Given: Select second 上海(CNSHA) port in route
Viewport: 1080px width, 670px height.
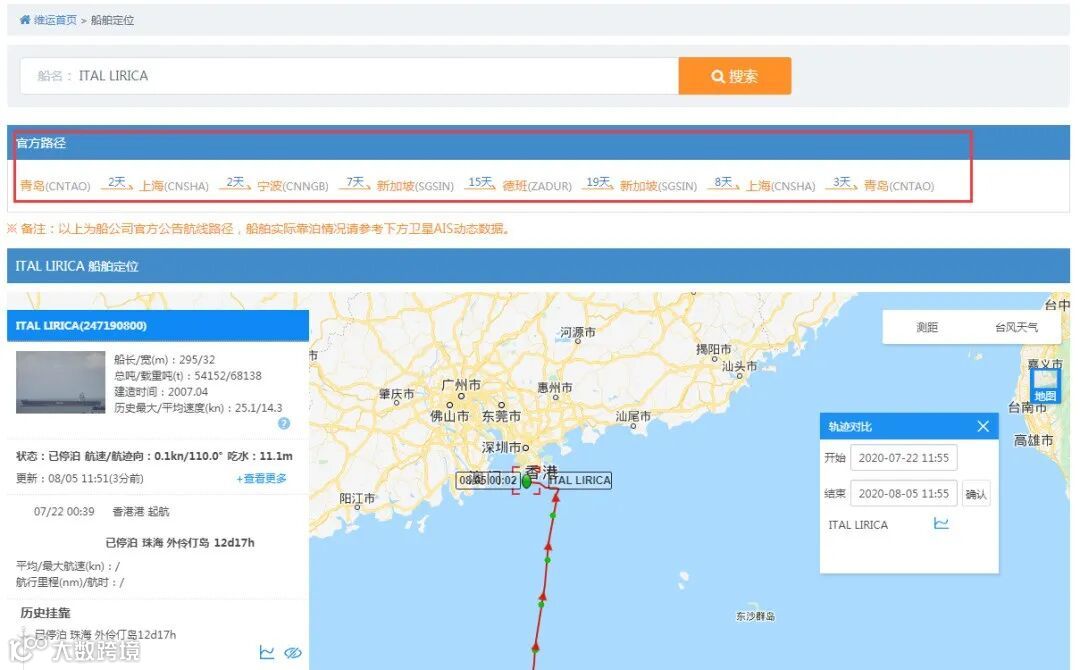Looking at the screenshot, I should coord(781,186).
